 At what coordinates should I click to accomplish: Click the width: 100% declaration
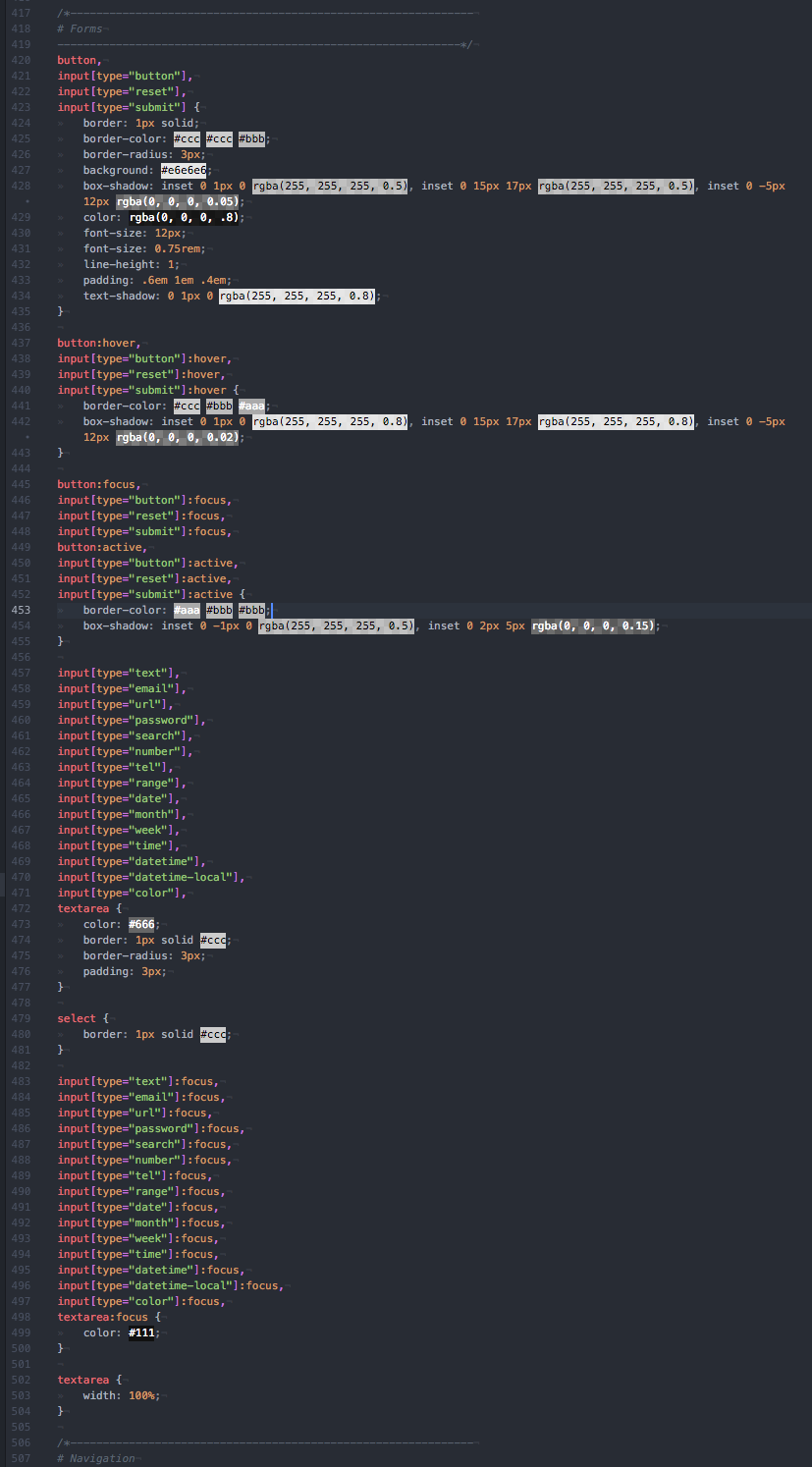(x=124, y=1394)
